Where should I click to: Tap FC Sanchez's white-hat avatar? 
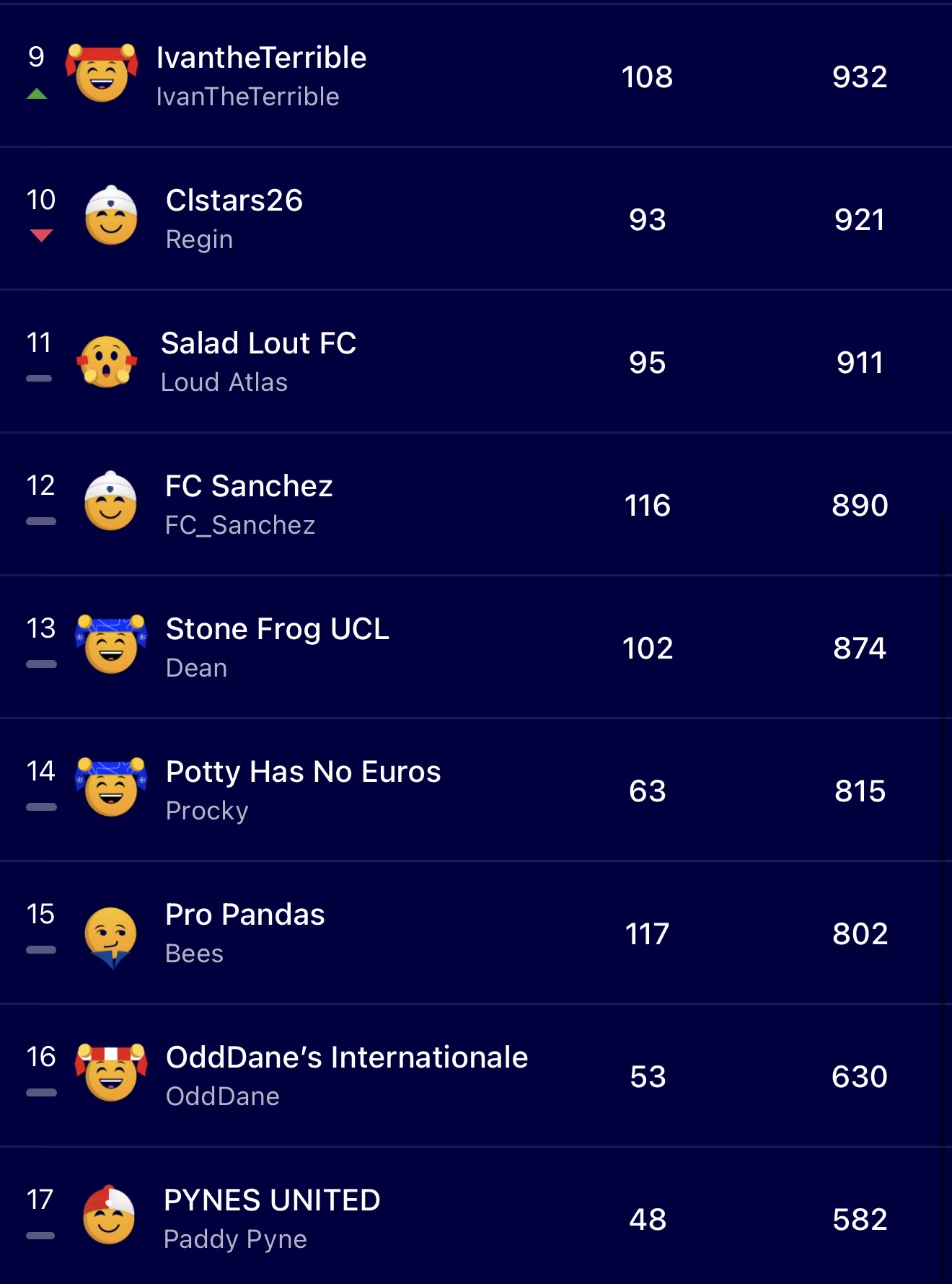point(110,501)
